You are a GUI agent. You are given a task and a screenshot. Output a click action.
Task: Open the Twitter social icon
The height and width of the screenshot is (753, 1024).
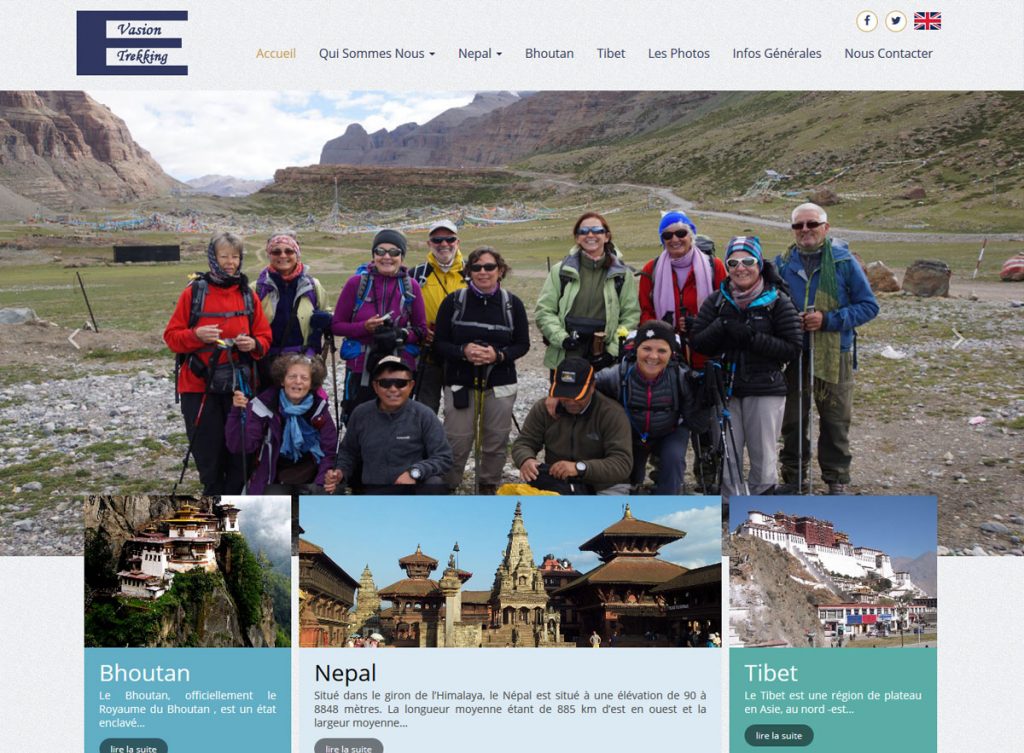[895, 21]
